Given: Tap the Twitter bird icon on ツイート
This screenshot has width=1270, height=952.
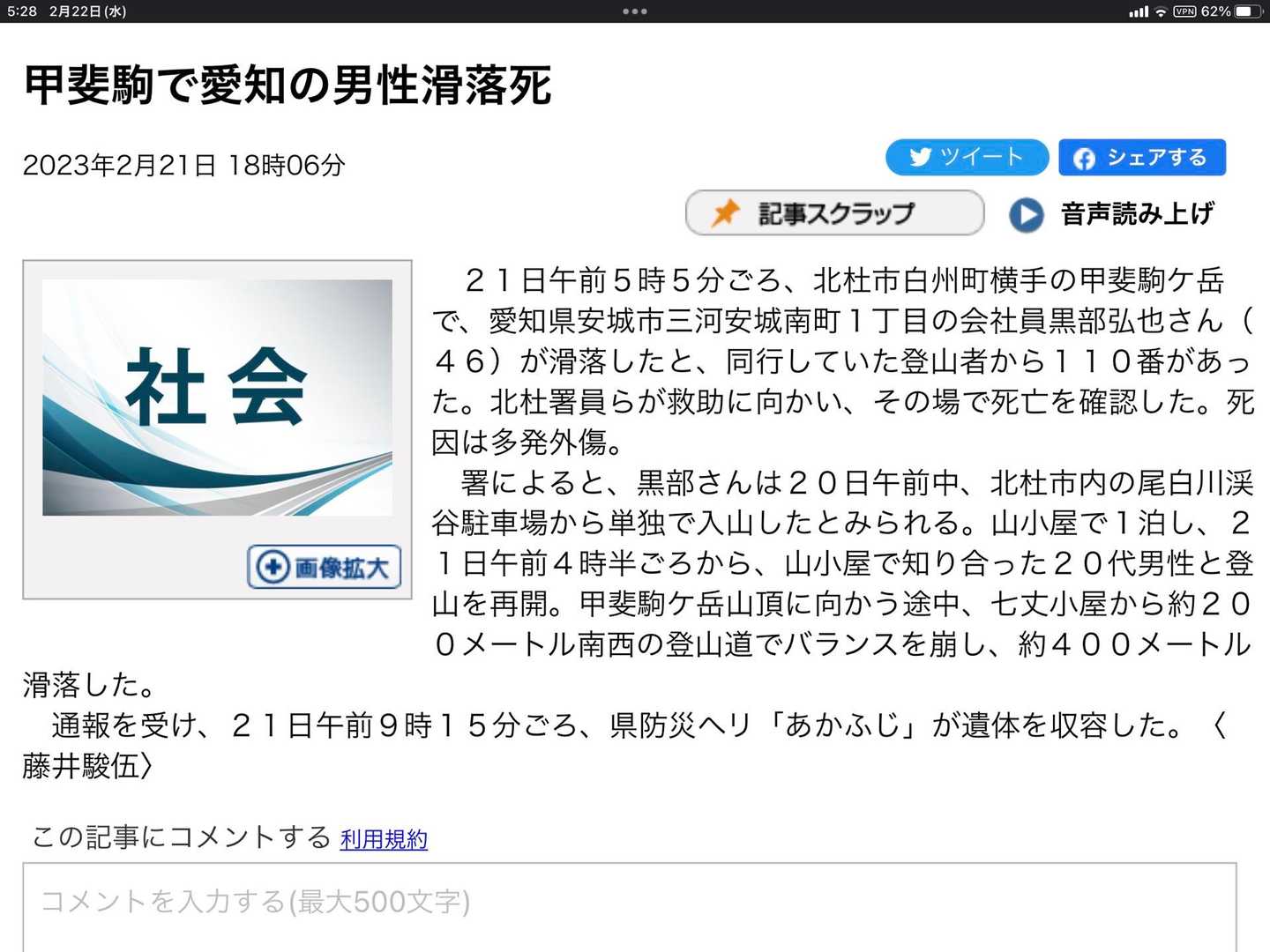Looking at the screenshot, I should tap(920, 157).
